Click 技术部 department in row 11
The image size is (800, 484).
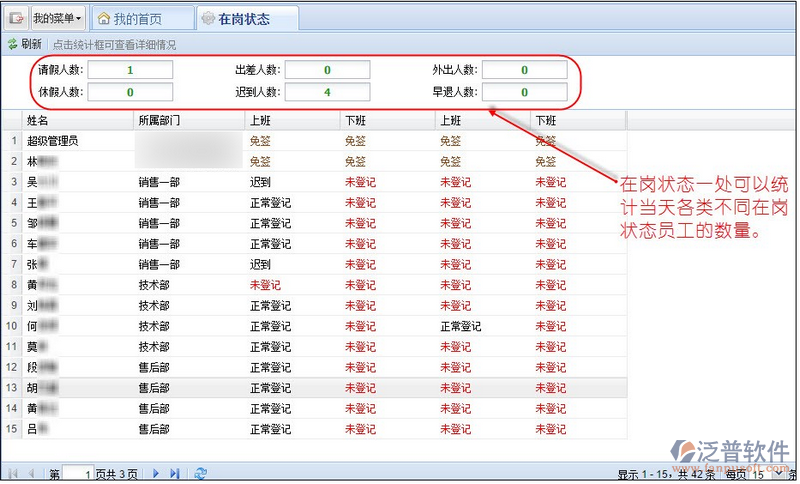click(x=154, y=347)
